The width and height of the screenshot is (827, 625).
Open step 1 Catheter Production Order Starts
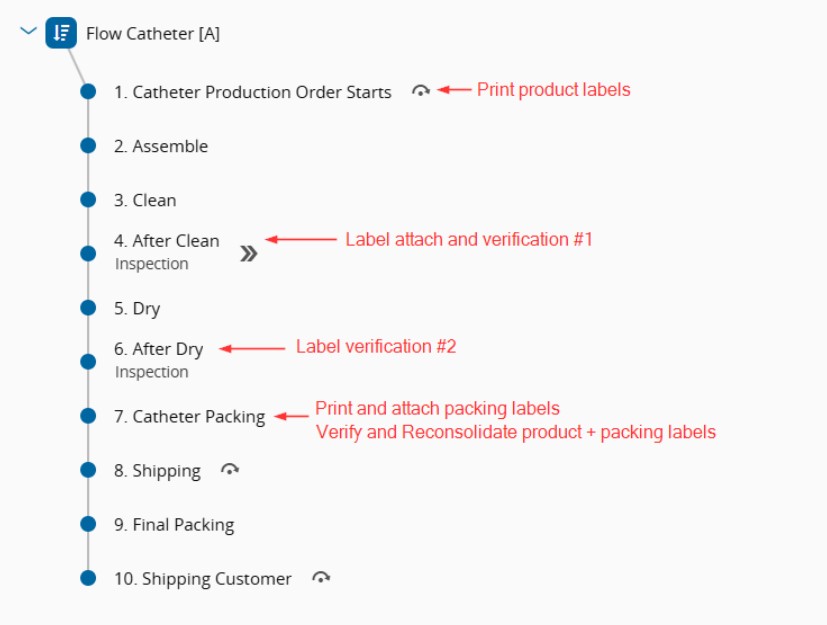(252, 92)
